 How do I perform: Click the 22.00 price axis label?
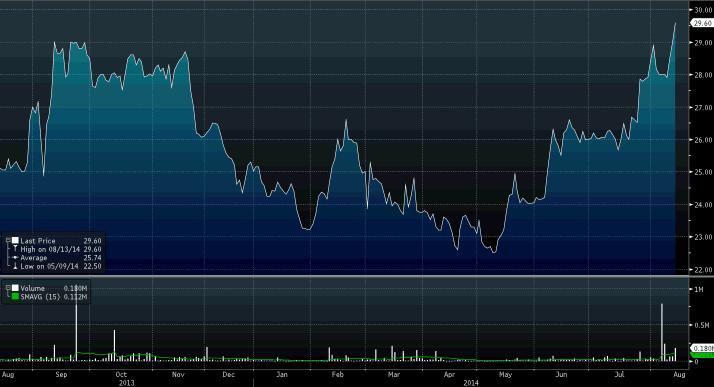point(704,270)
